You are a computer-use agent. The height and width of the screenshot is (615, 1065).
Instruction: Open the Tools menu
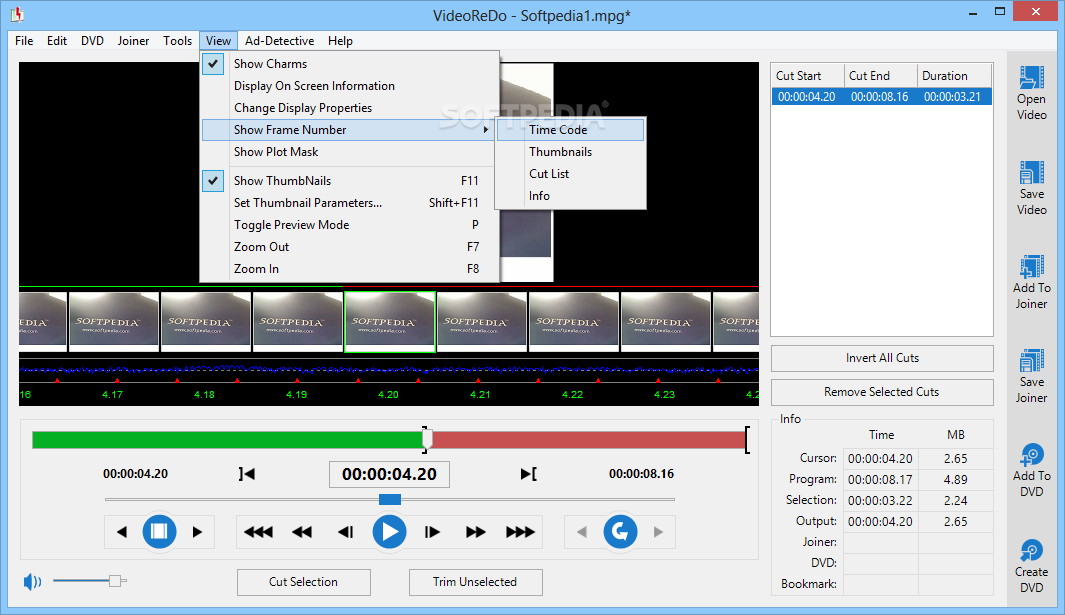coord(177,41)
